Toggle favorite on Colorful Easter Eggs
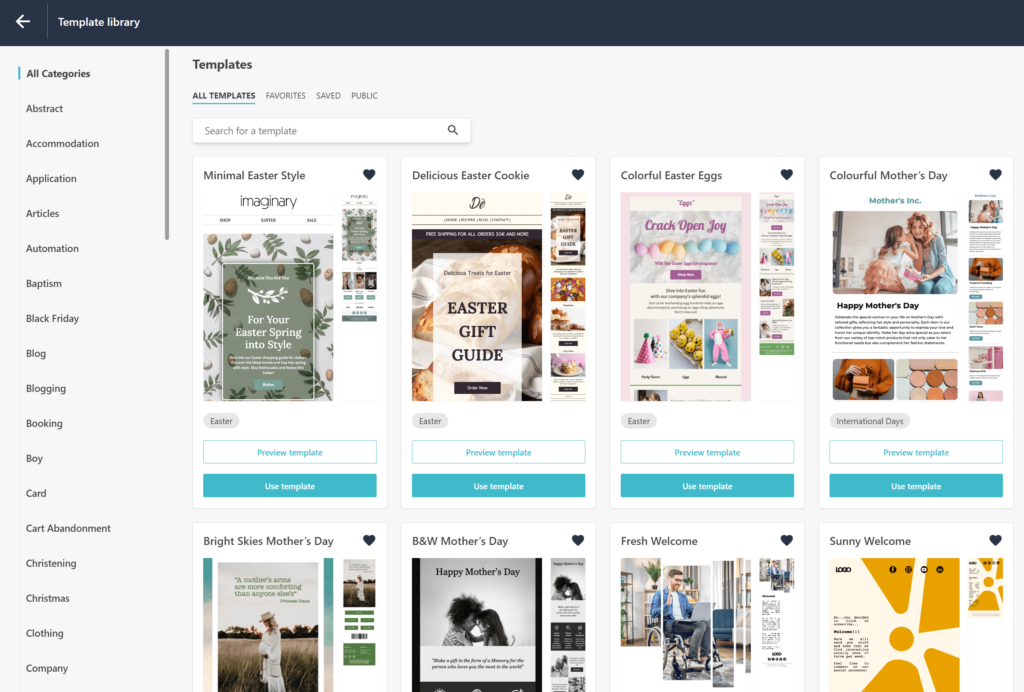This screenshot has width=1024, height=692. pos(786,174)
